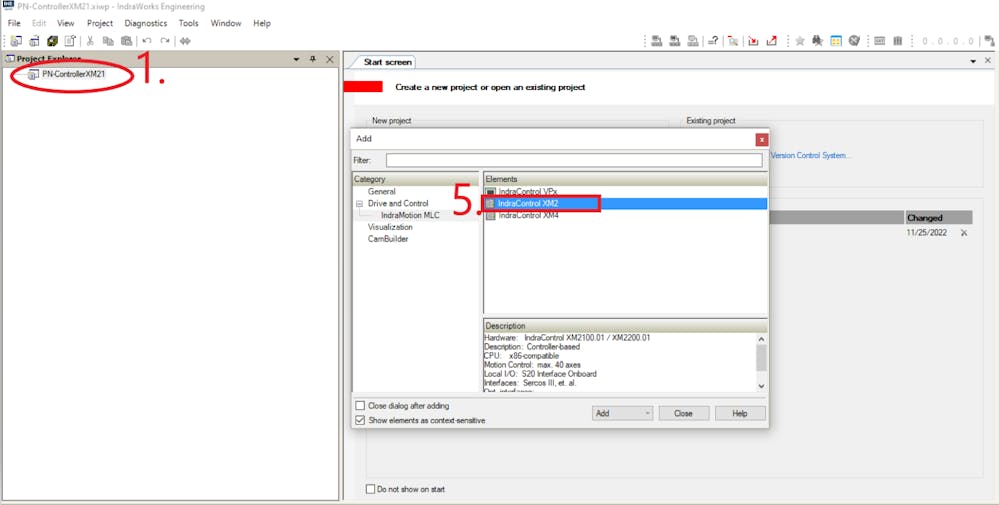Viewport: 999px width, 505px height.
Task: Open the Window menu
Action: coord(226,23)
